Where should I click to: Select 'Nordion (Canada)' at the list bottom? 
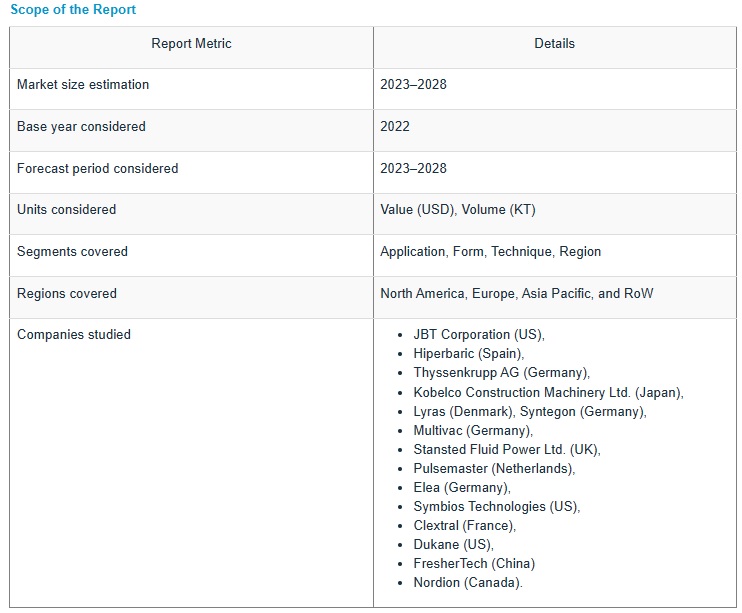(467, 583)
